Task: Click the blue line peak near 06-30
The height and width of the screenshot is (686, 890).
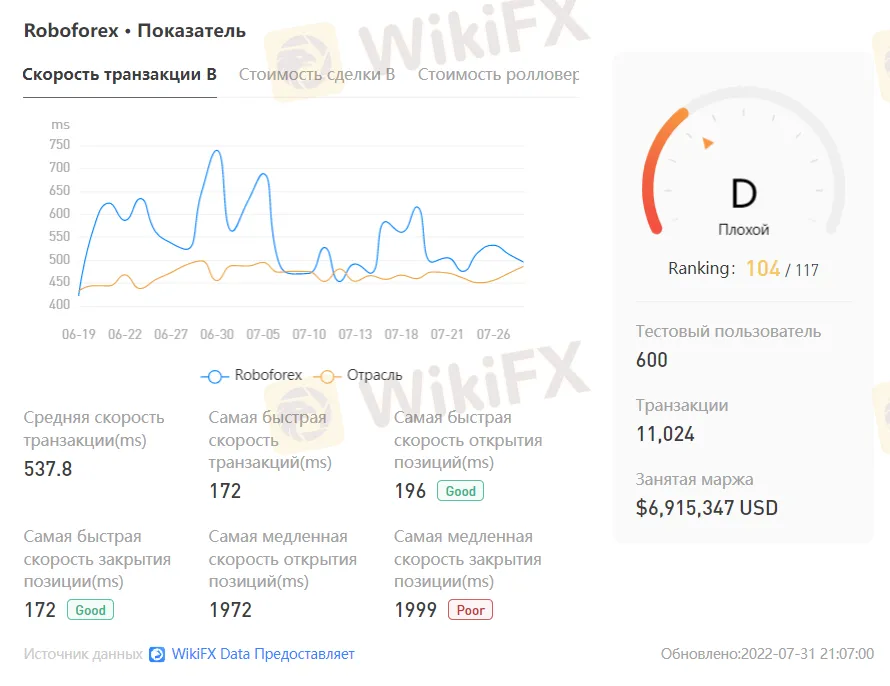Action: (216, 151)
